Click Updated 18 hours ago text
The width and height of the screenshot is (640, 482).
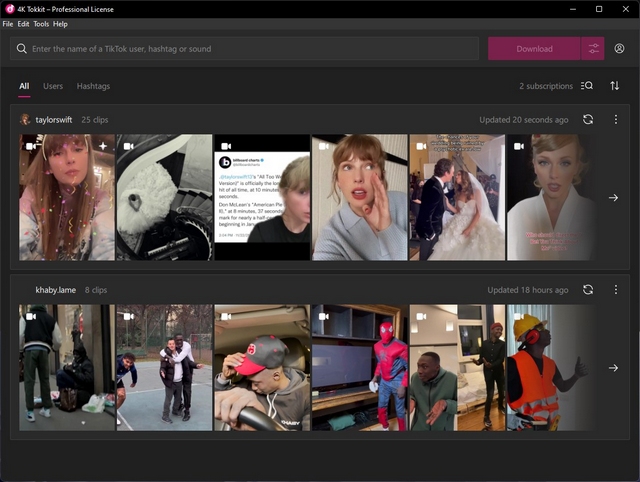(x=528, y=290)
